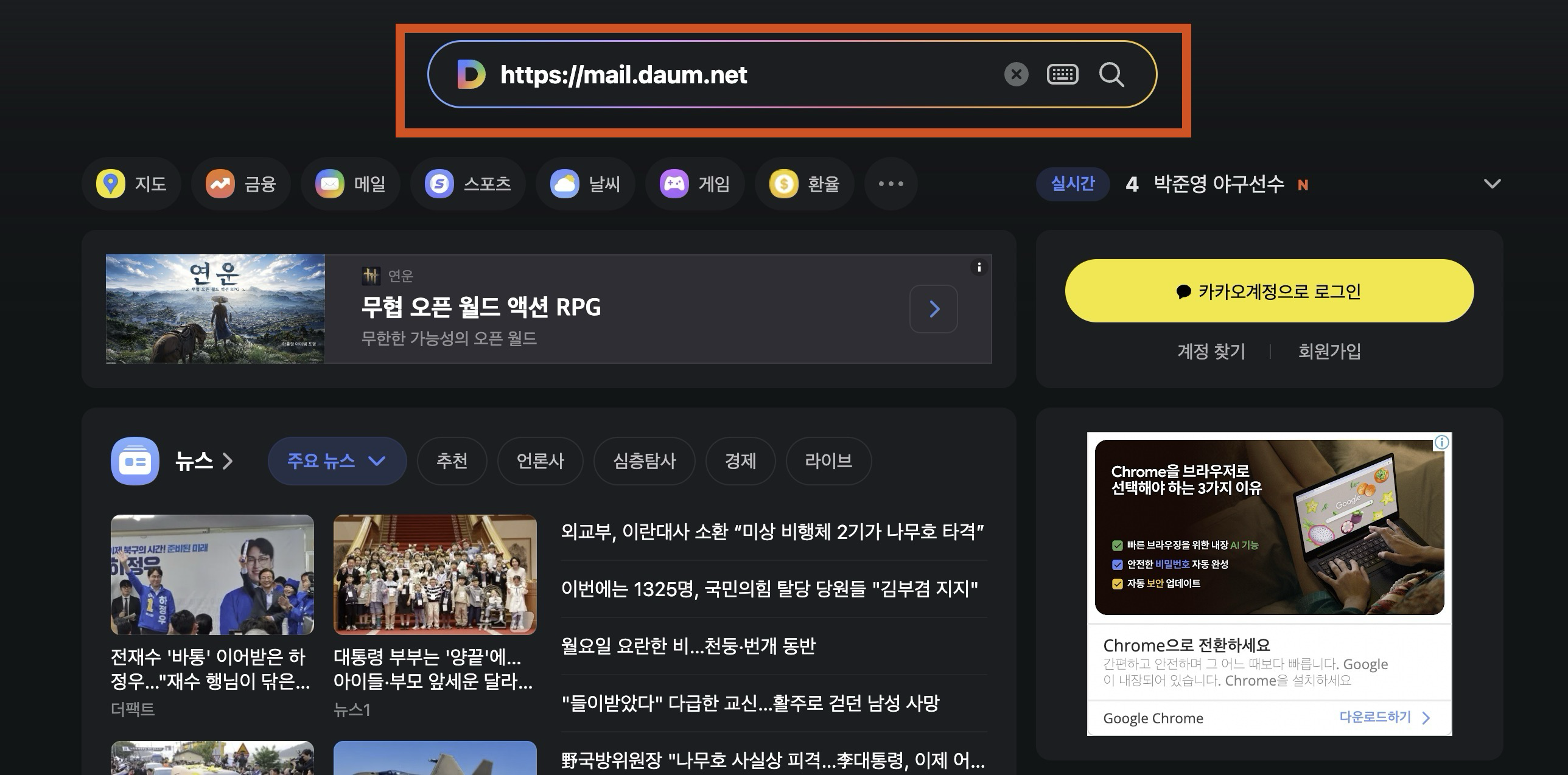Image resolution: width=1568 pixels, height=775 pixels.
Task: Open headline 이번에는 1325명, 국민의힘 탈당 당원들
Action: click(x=769, y=589)
